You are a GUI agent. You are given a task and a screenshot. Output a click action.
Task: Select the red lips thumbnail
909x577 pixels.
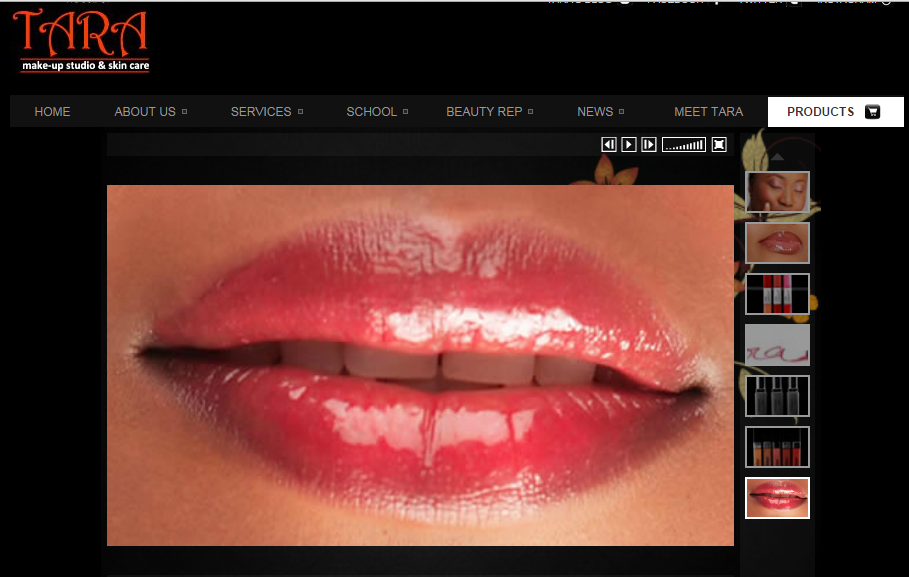[777, 498]
